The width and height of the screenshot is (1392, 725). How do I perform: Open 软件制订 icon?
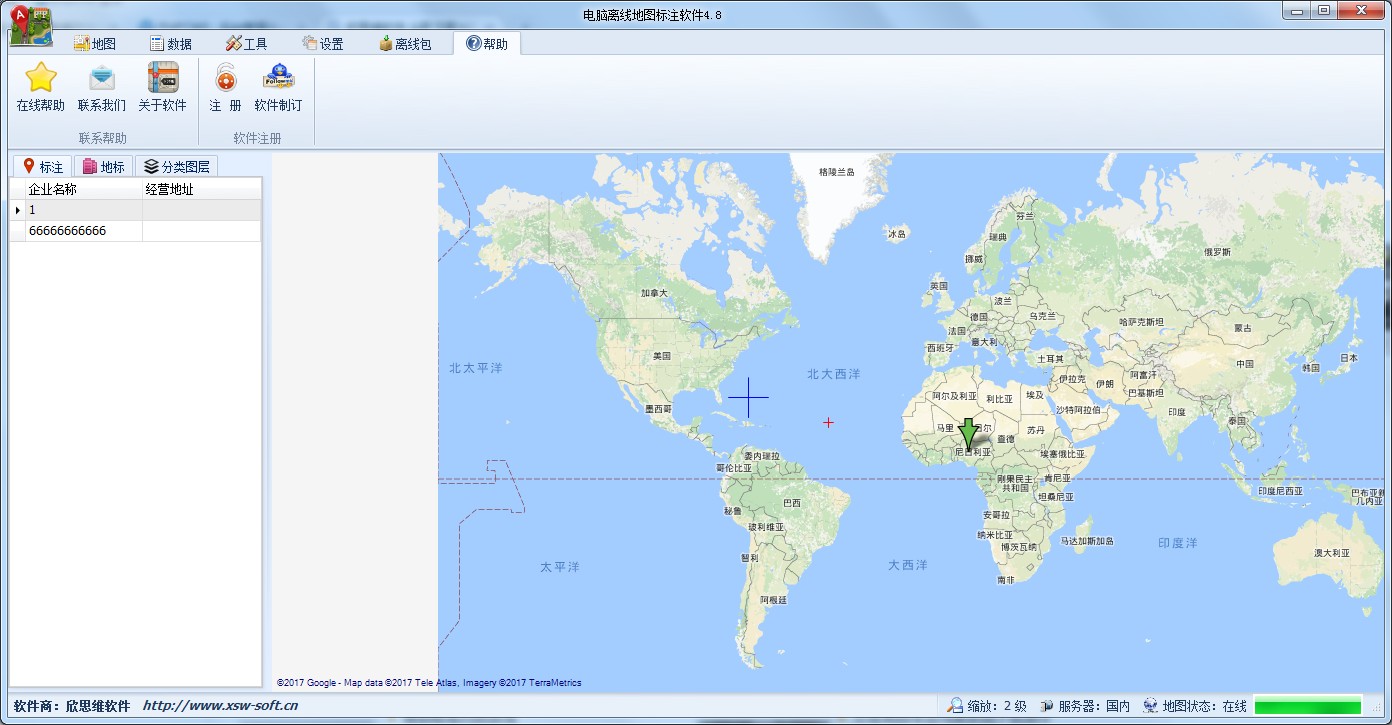pos(278,77)
